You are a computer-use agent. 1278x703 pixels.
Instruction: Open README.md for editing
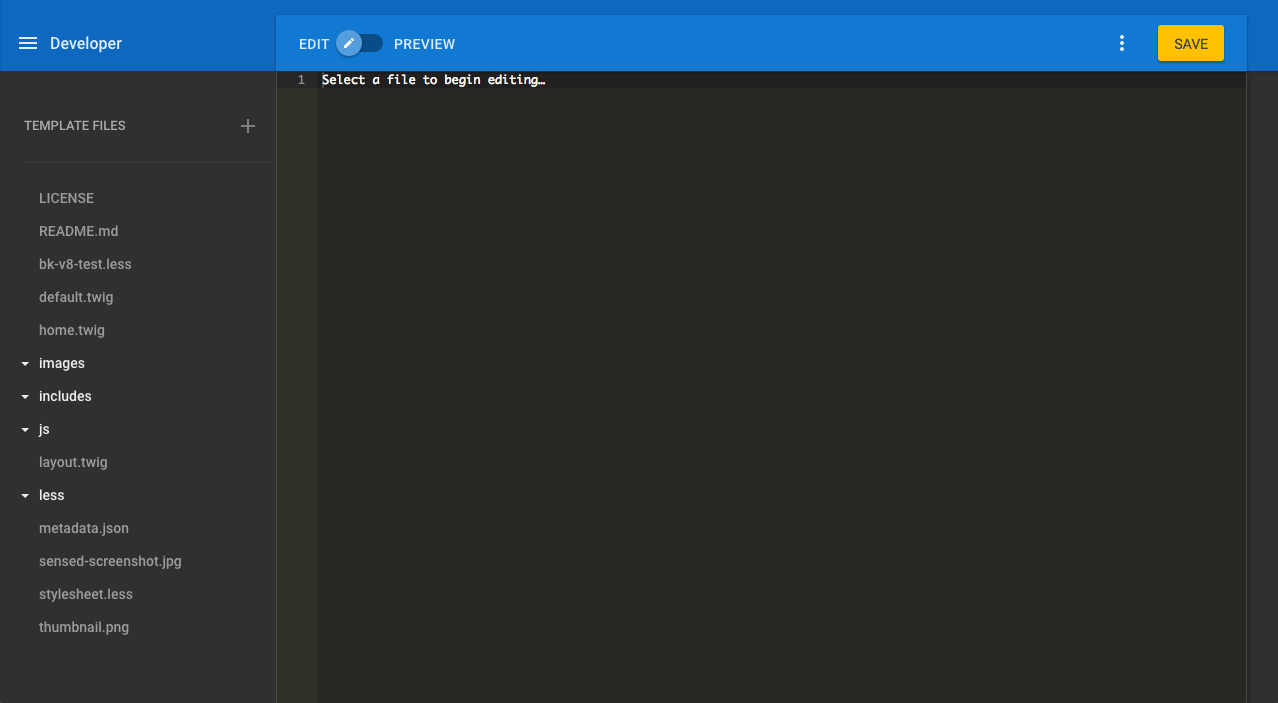click(x=78, y=231)
